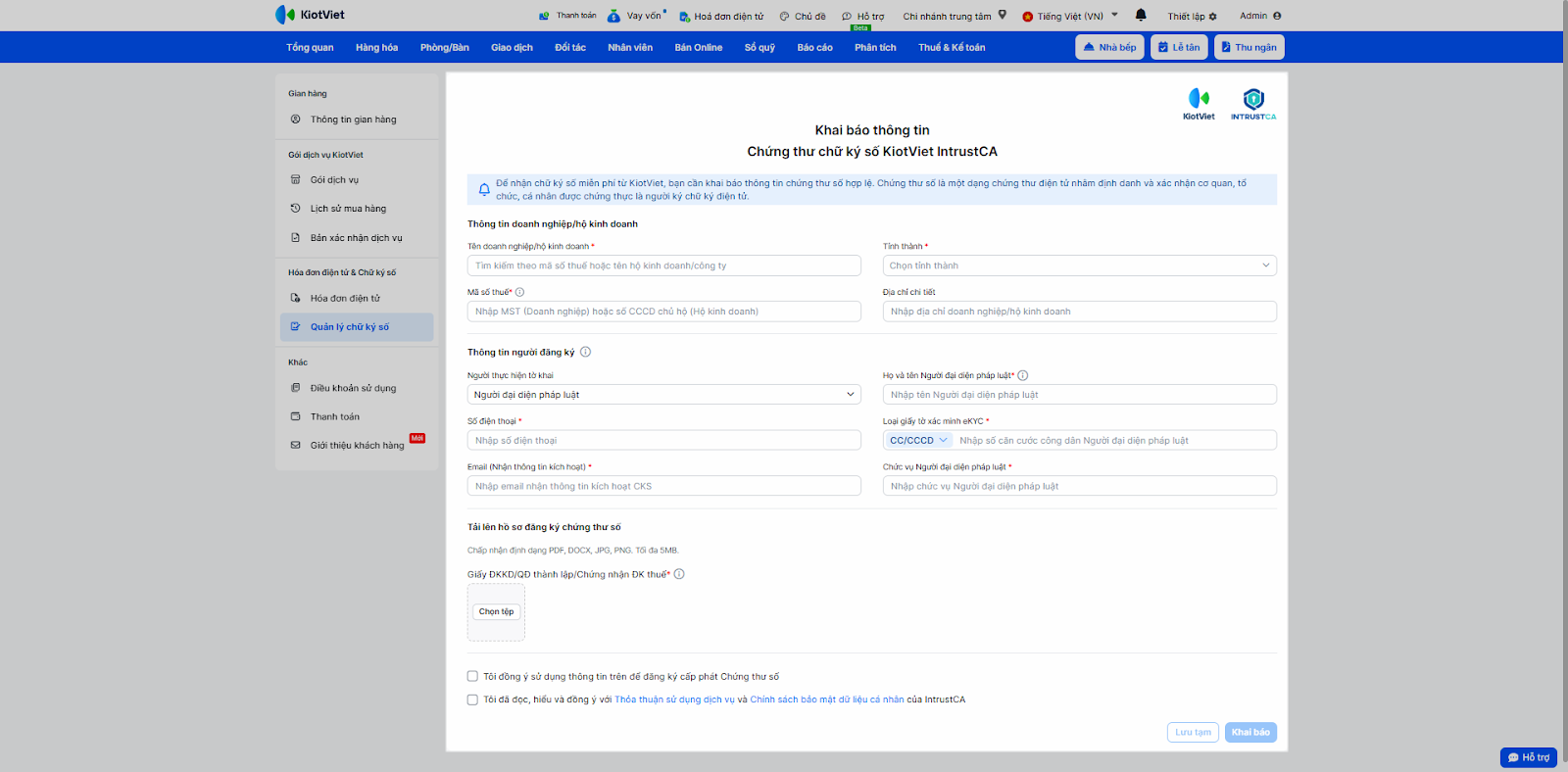The width and height of the screenshot is (1568, 772).
Task: Click the KiotViet logo in the header
Action: click(x=310, y=15)
